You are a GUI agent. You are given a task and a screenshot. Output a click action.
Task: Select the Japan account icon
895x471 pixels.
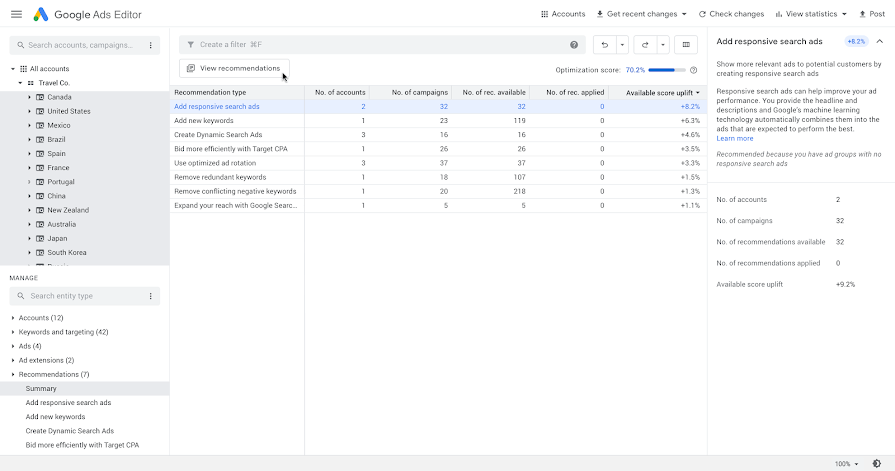click(40, 239)
